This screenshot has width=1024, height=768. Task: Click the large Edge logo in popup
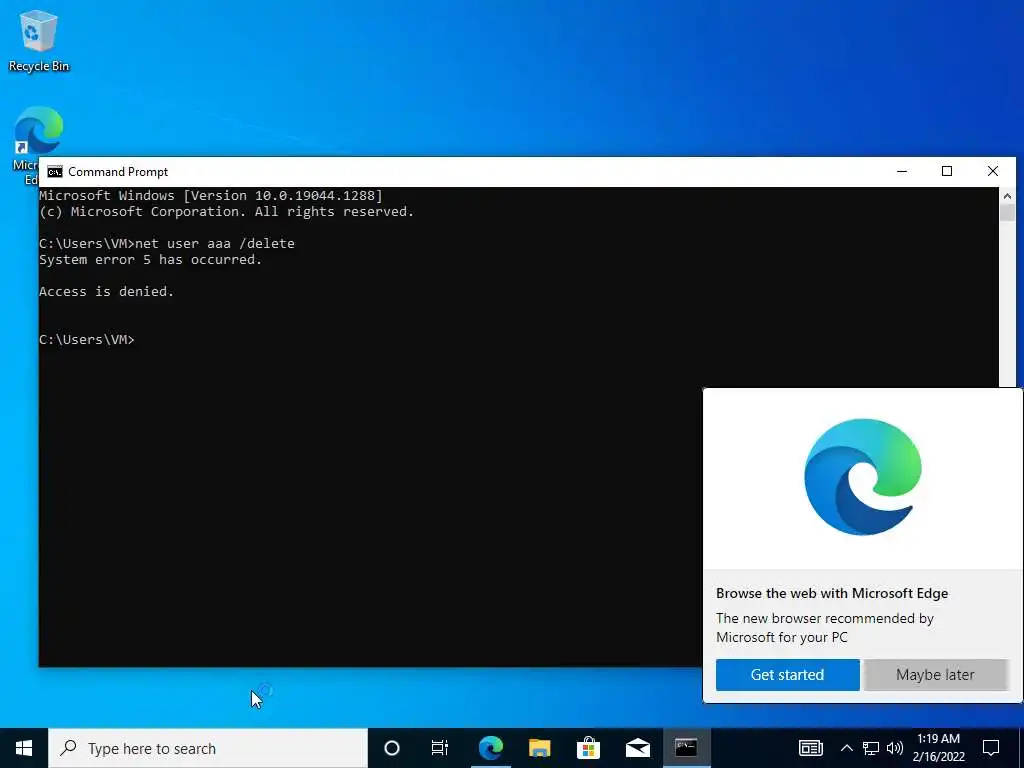(x=863, y=477)
